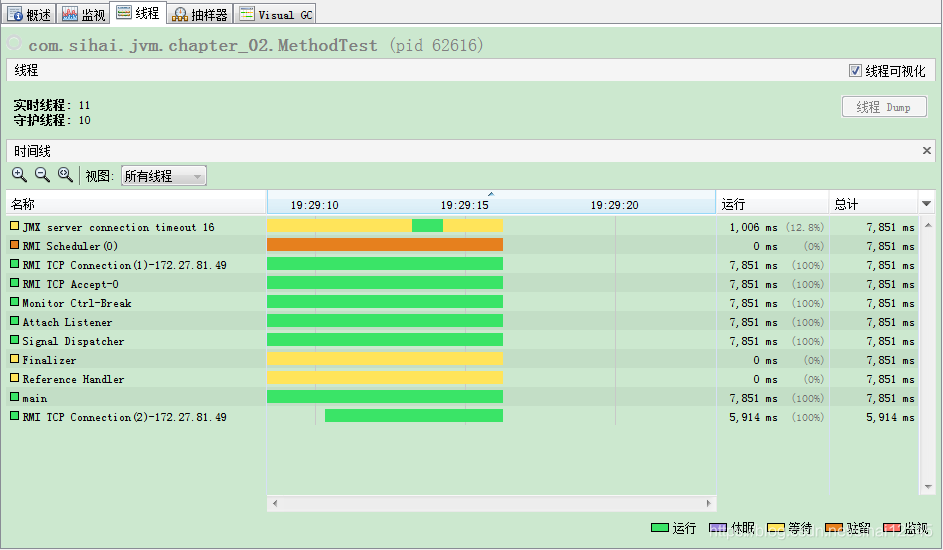Click the orange RMI Scheduler timeline bar
Screen dimensions: 943x550
tap(385, 245)
